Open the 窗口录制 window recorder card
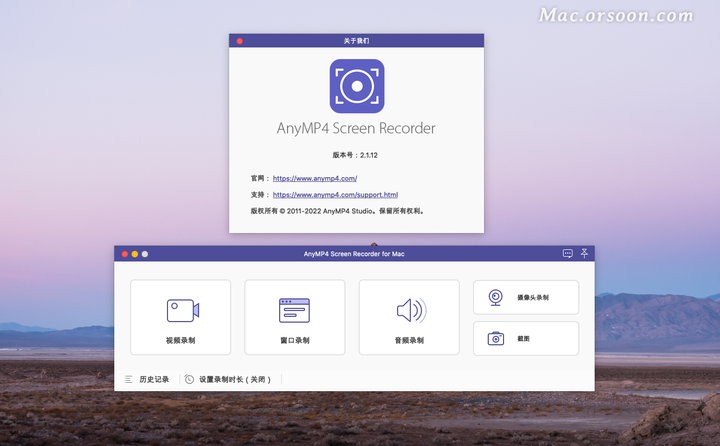The image size is (720, 446). [x=295, y=317]
